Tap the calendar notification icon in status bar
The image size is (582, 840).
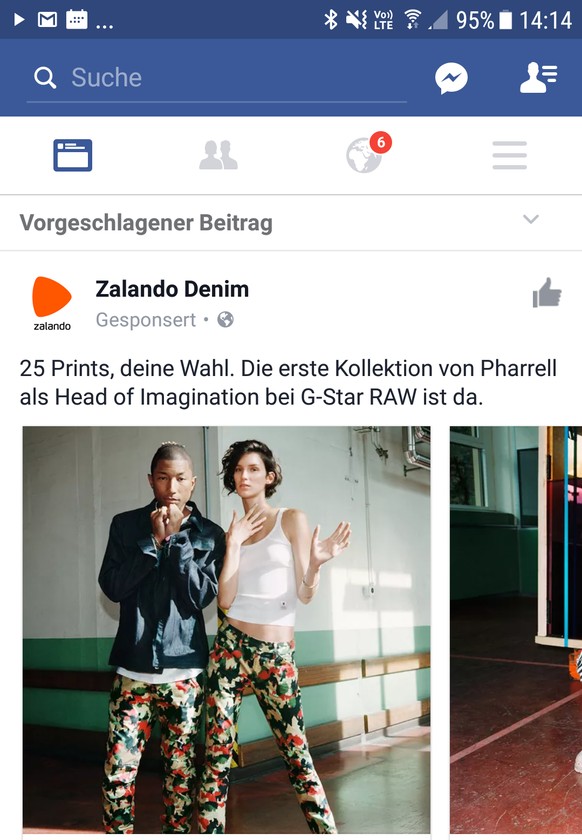tap(77, 19)
